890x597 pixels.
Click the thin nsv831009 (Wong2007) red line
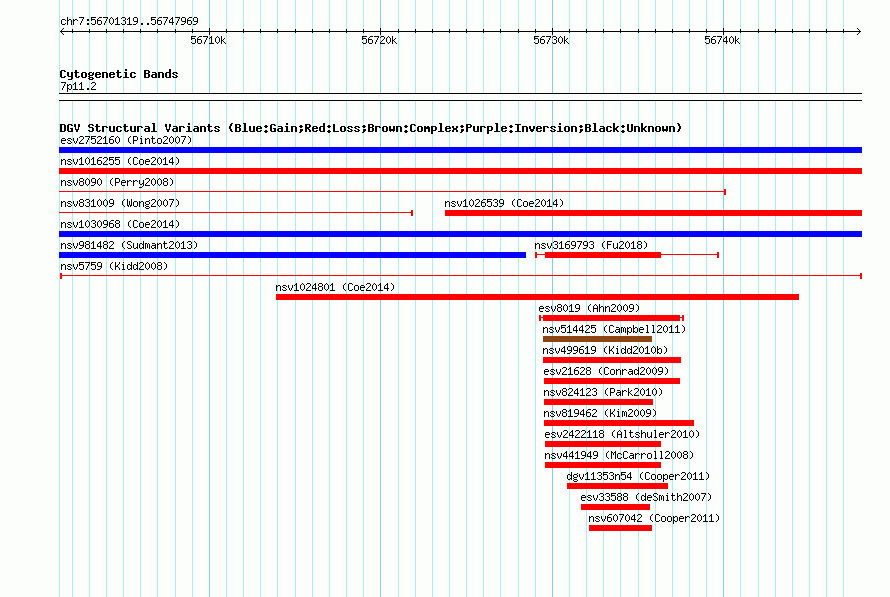coord(236,213)
